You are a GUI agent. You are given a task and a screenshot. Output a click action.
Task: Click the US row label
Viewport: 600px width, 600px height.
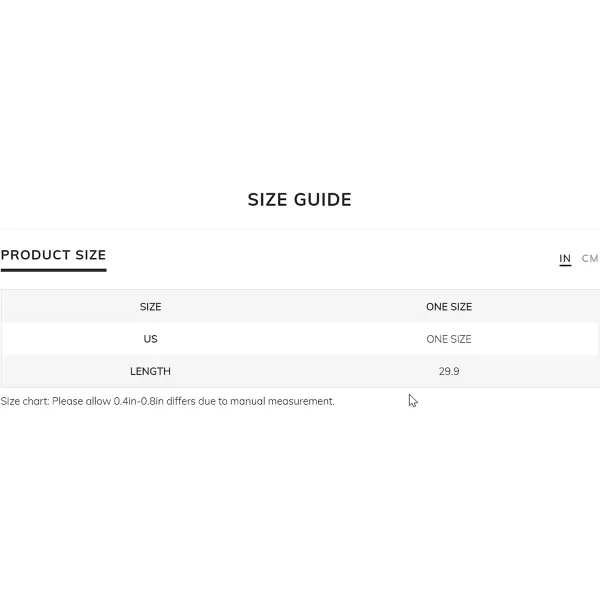150,339
